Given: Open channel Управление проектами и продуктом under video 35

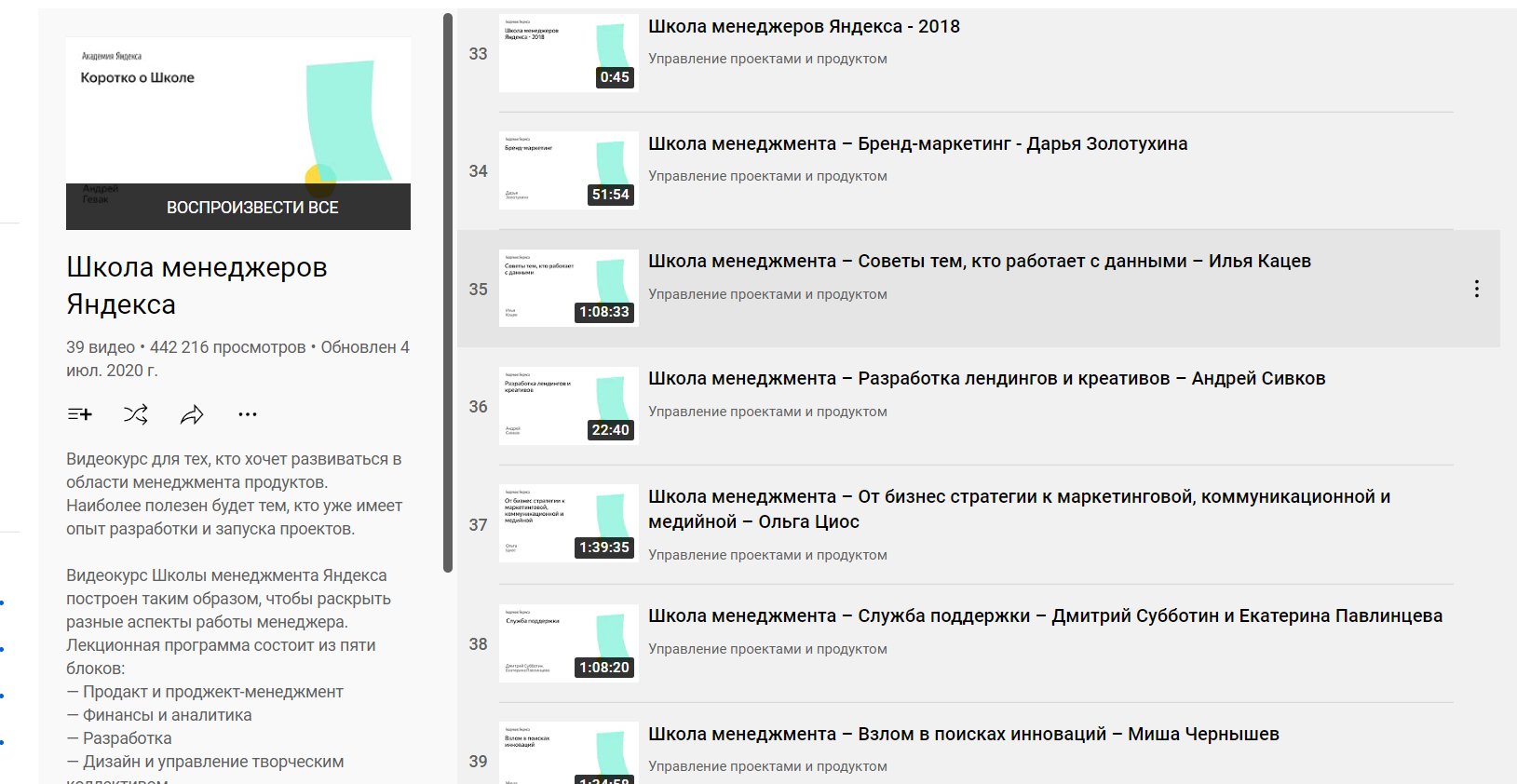Looking at the screenshot, I should coord(767,294).
